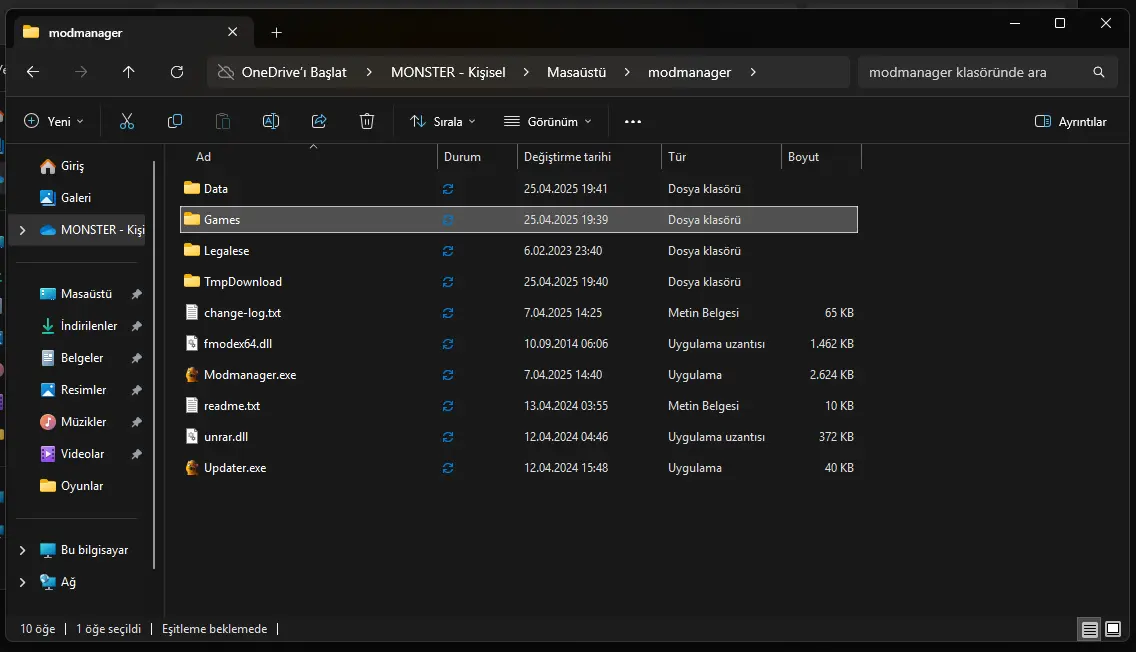Expand chevron after OneDrive'ı Başlat breadcrumb
Viewport: 1136px width, 652px height.
(x=369, y=72)
